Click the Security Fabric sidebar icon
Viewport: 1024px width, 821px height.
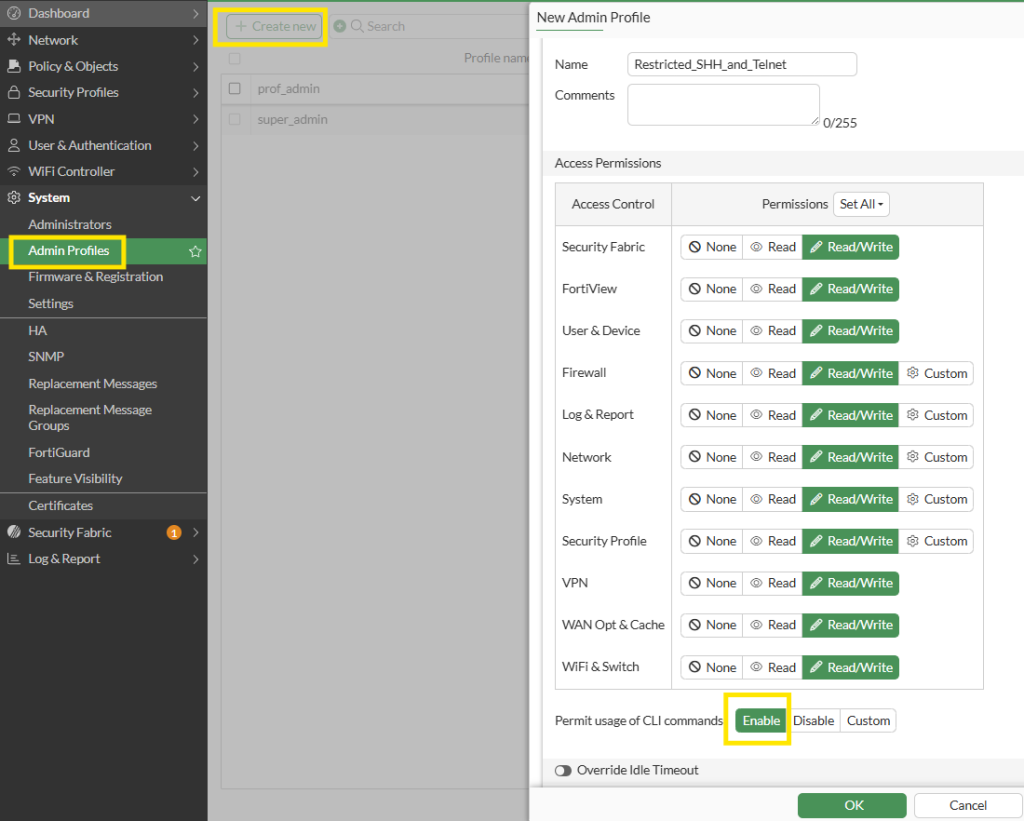(14, 532)
